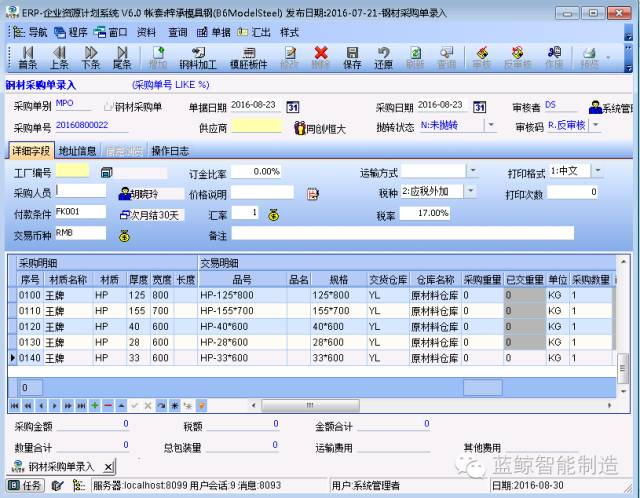Jump to last record (尾条)
This screenshot has width=640, height=498.
(122, 58)
